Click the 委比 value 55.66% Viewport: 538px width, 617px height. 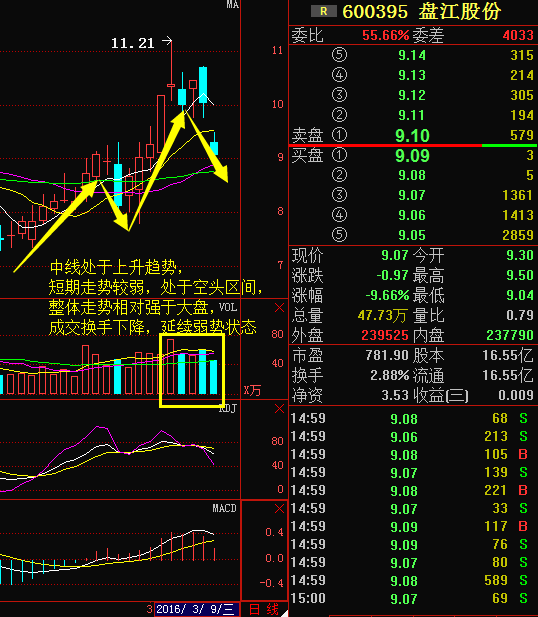point(385,35)
